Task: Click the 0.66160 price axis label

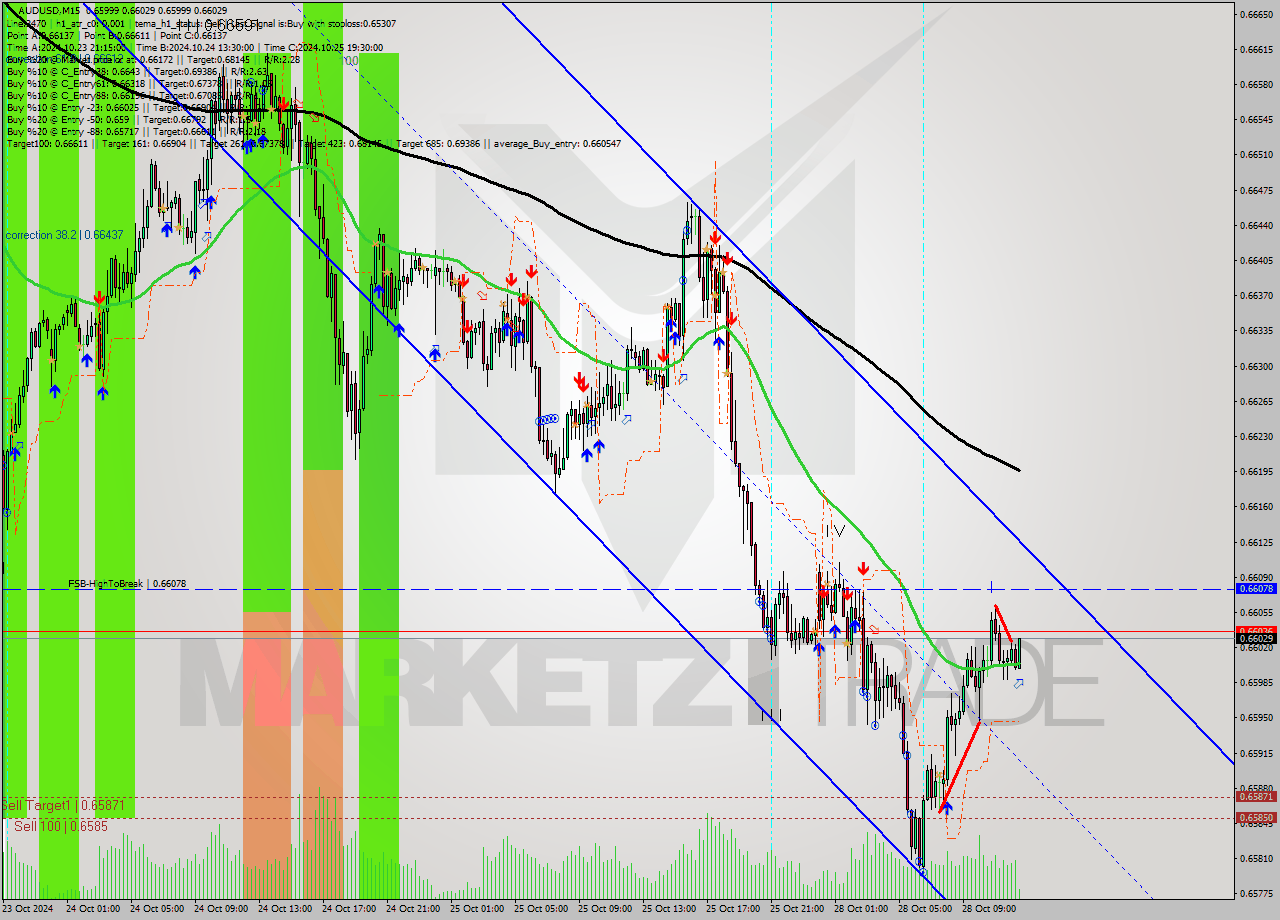Action: point(1256,506)
